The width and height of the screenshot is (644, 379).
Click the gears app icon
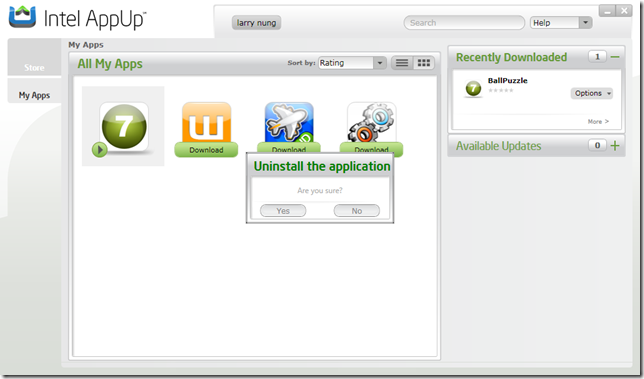point(372,122)
